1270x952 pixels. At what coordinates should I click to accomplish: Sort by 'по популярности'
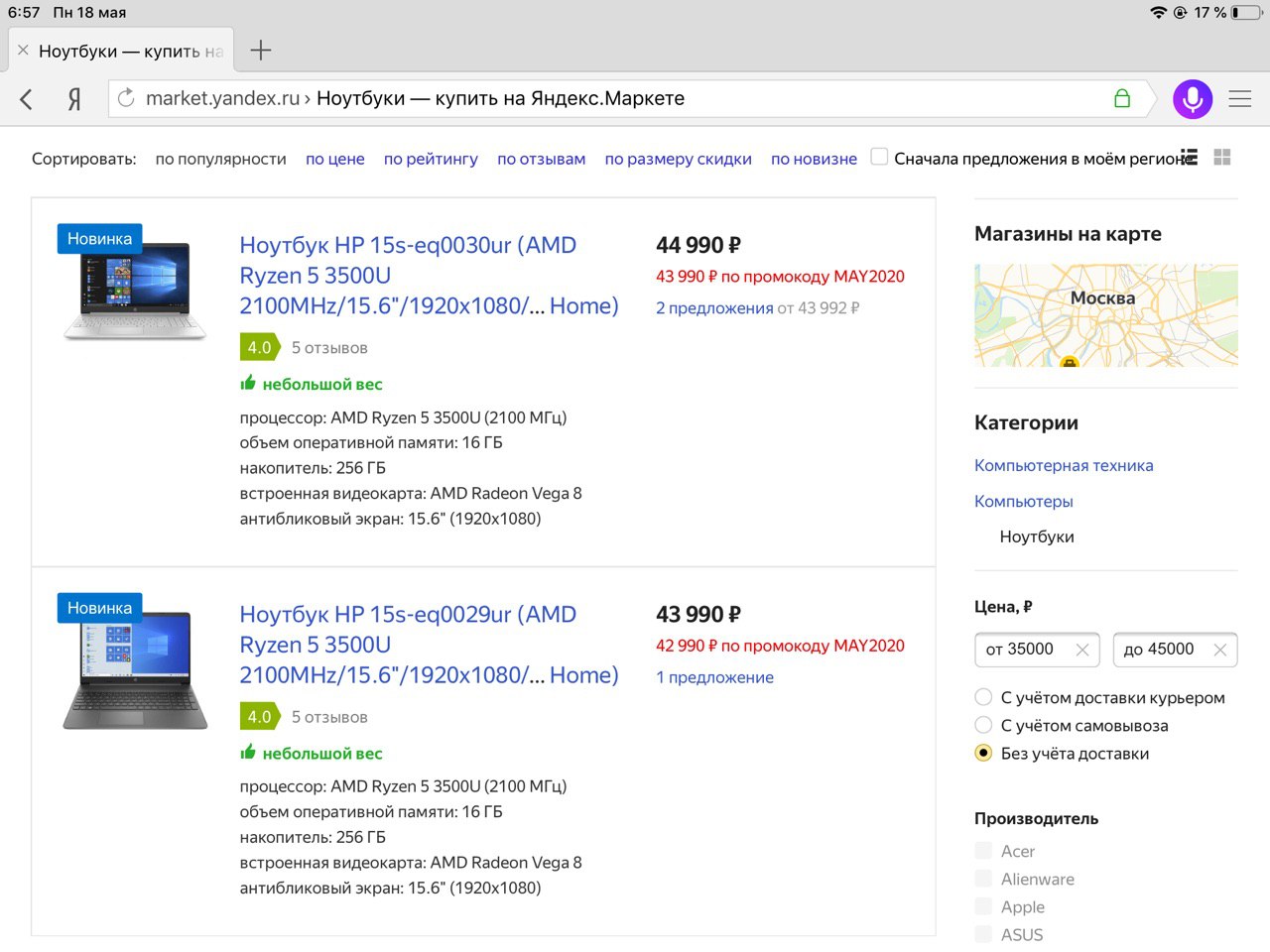pos(220,159)
